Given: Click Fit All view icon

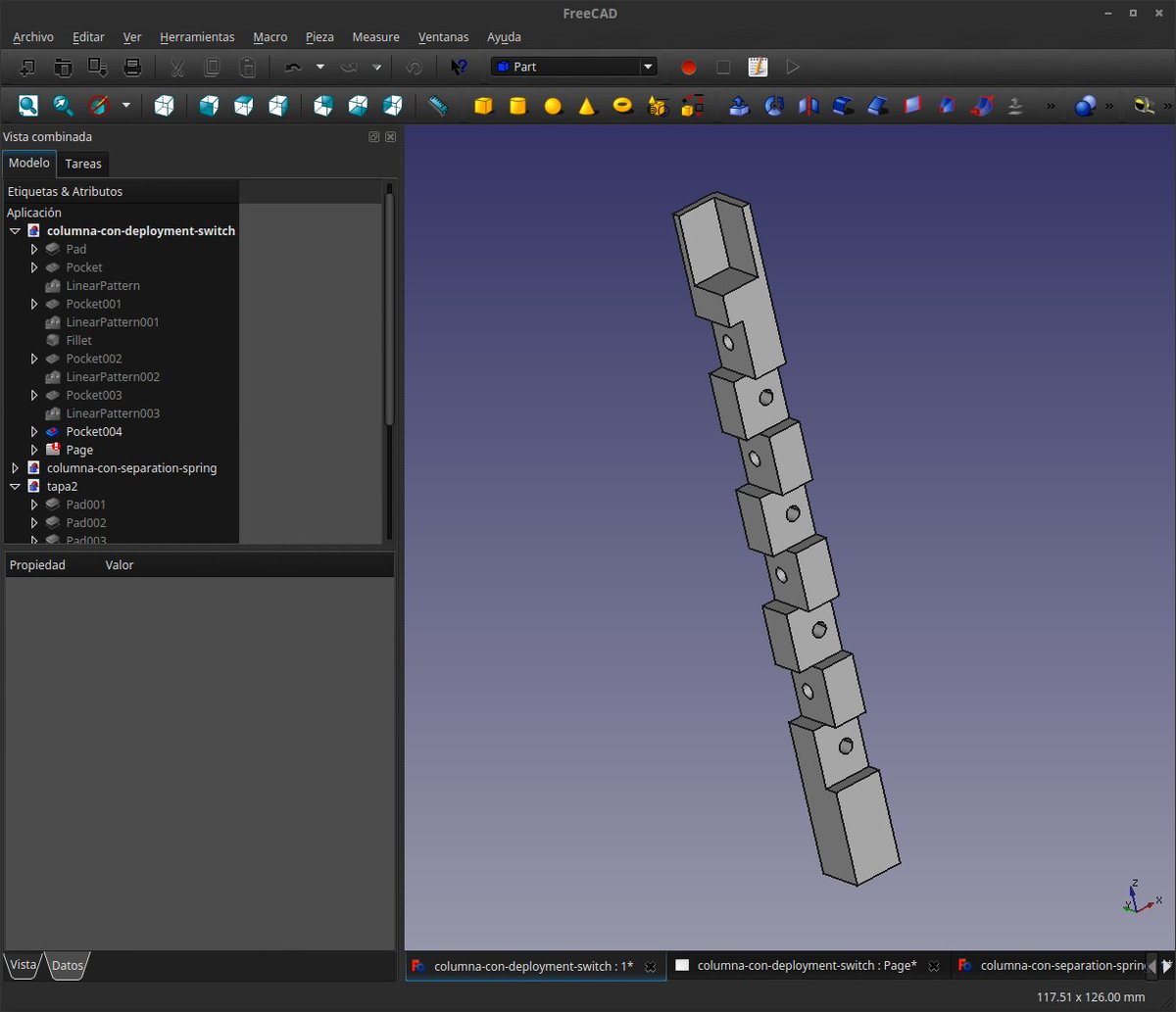Looking at the screenshot, I should pos(28,105).
